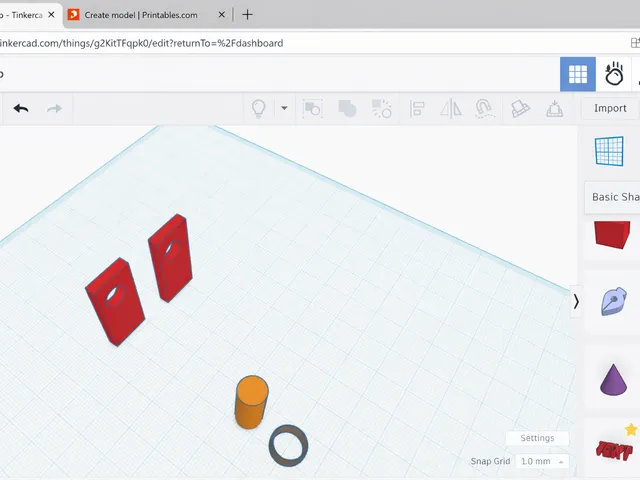Viewport: 640px width, 480px height.
Task: Select the Workplane grid shape in the panel
Action: [609, 151]
